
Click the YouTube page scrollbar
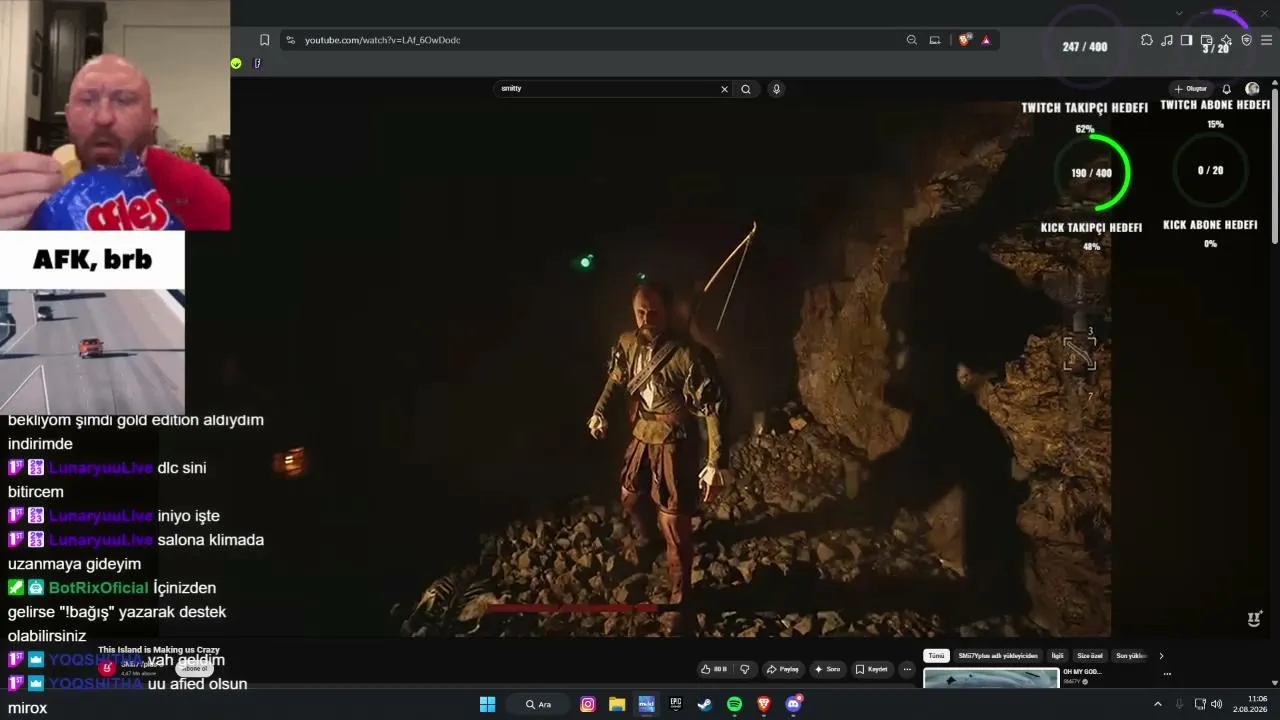tap(1275, 165)
